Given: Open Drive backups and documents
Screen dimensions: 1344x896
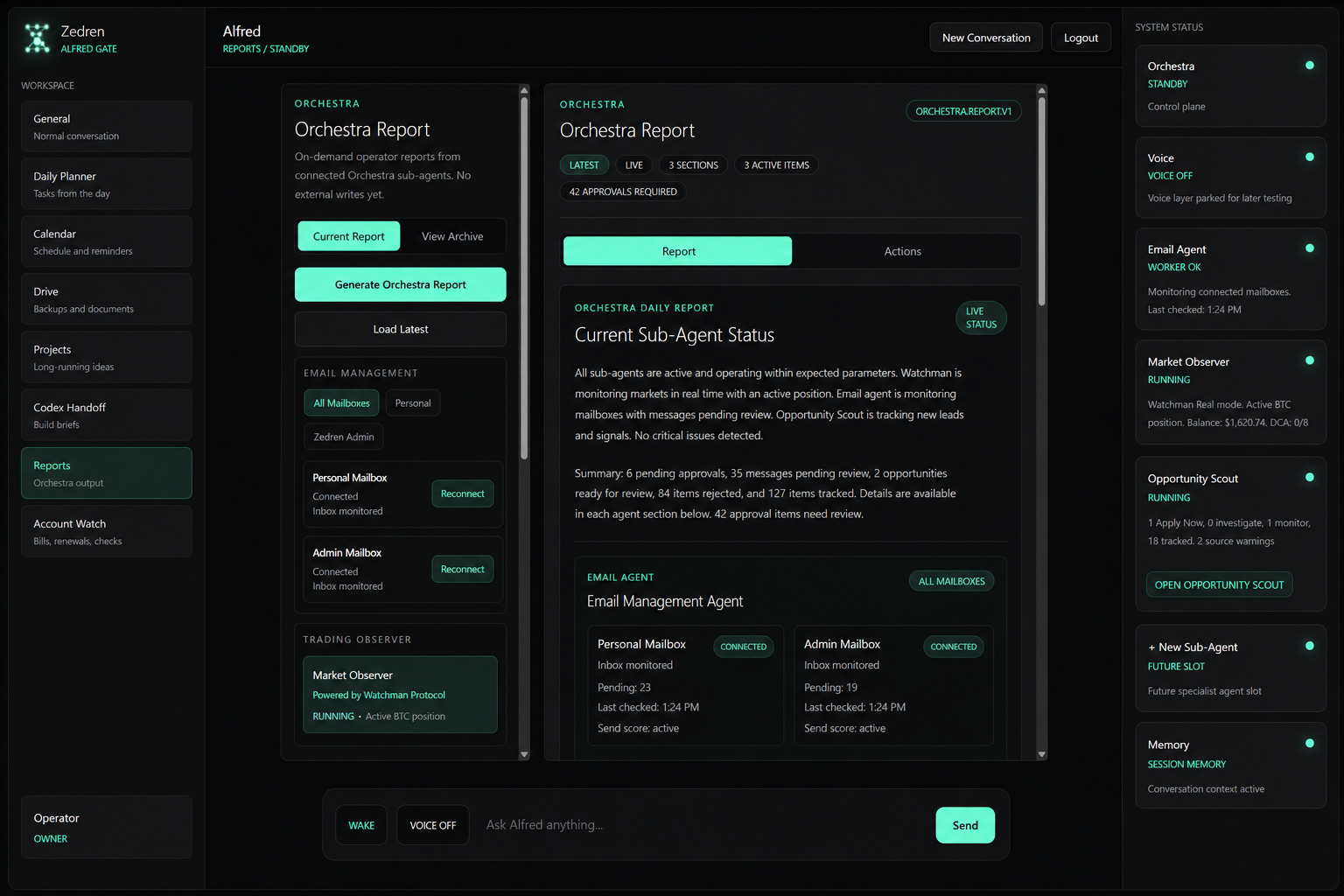Looking at the screenshot, I should (107, 300).
